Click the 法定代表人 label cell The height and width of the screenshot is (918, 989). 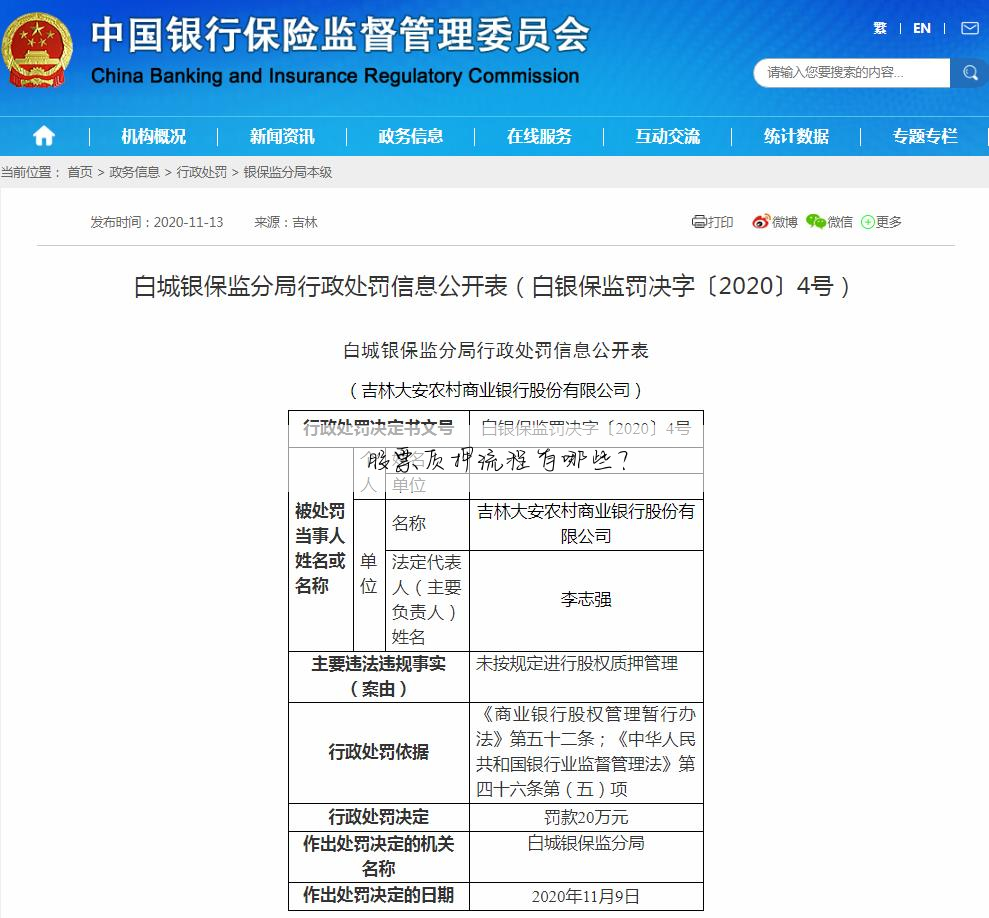point(427,600)
